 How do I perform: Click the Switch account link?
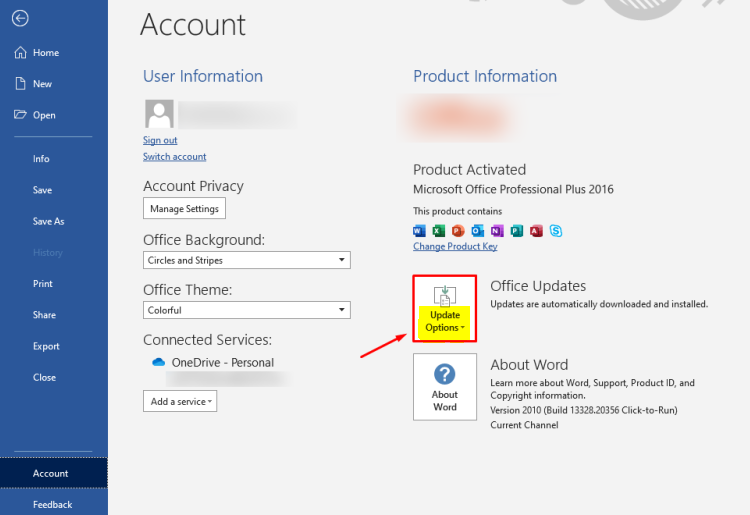tap(175, 156)
